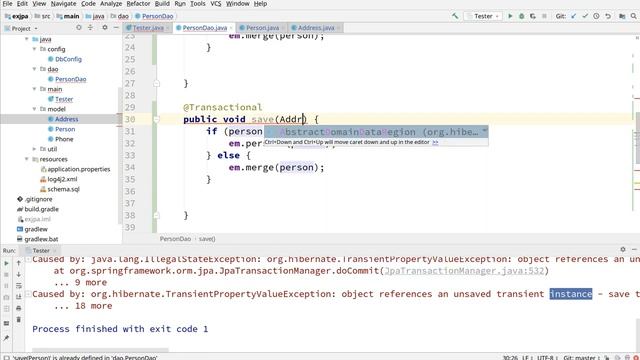Open the VCS menu
The width and height of the screenshot is (640, 360).
click(x=216, y=4)
